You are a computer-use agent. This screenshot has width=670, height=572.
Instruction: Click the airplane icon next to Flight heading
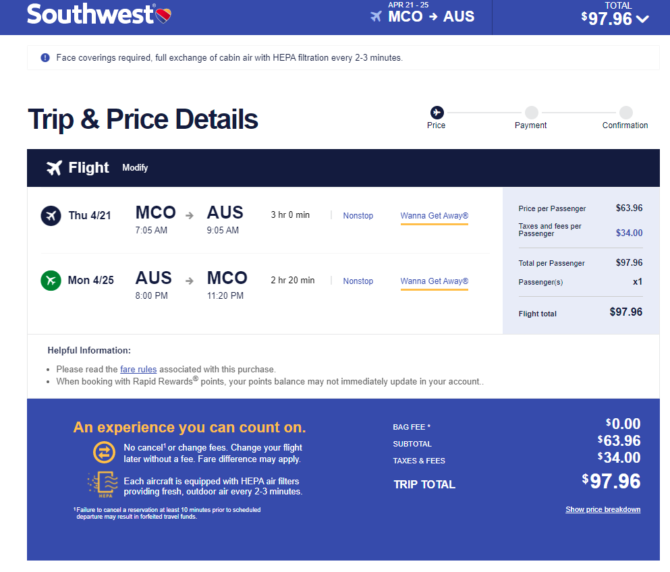pyautogui.click(x=54, y=168)
